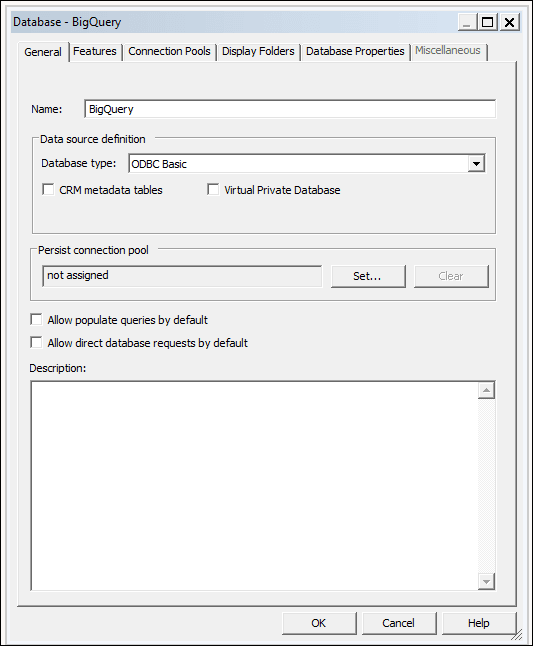The height and width of the screenshot is (646, 533).
Task: Check the Virtual Private Database option
Action: click(213, 190)
